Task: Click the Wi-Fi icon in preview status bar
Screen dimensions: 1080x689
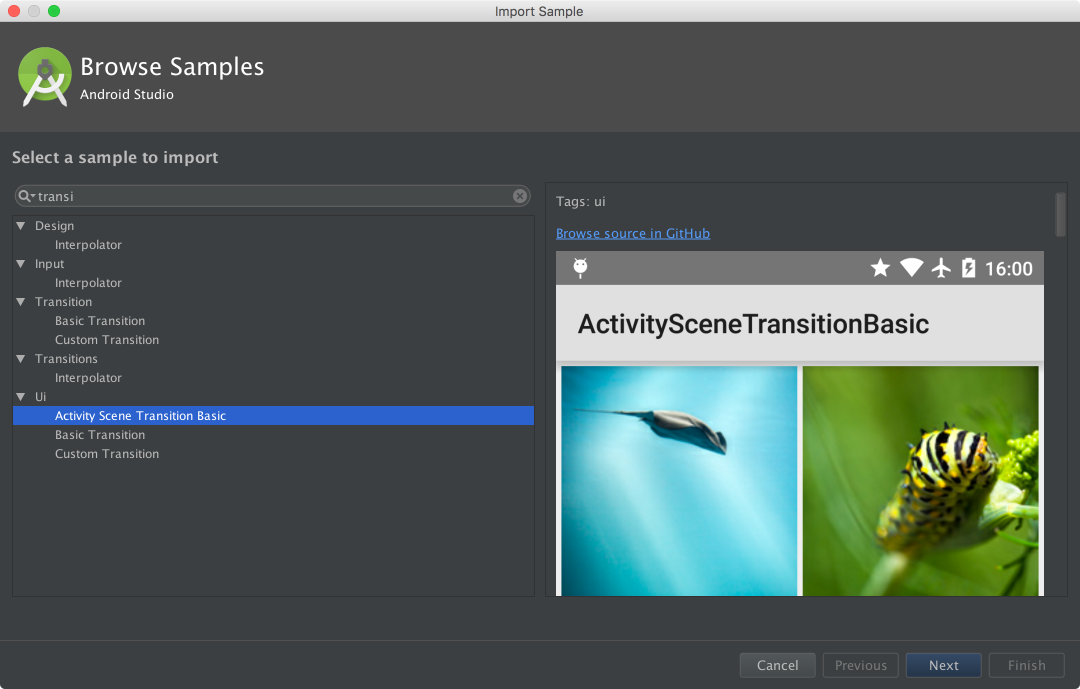Action: pos(911,267)
